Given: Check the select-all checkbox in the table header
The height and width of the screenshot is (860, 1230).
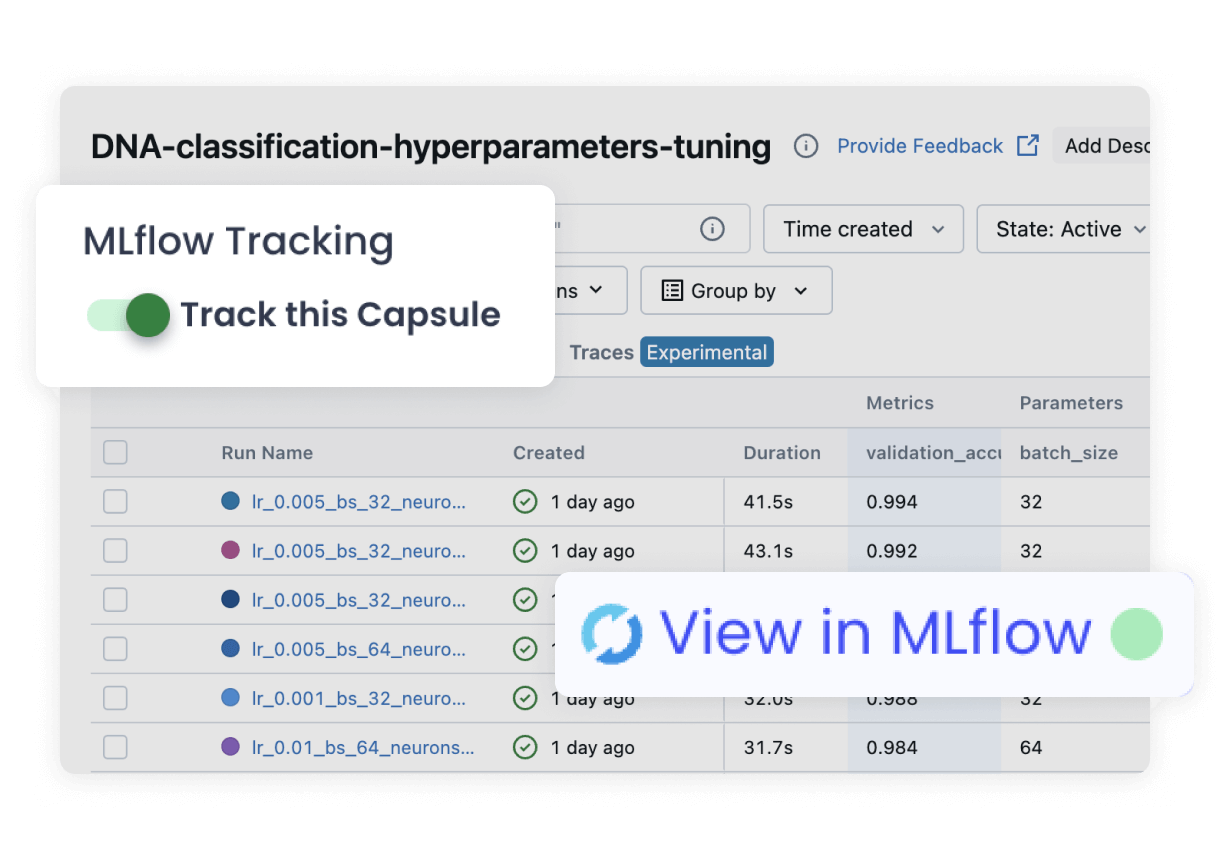Looking at the screenshot, I should 115,452.
